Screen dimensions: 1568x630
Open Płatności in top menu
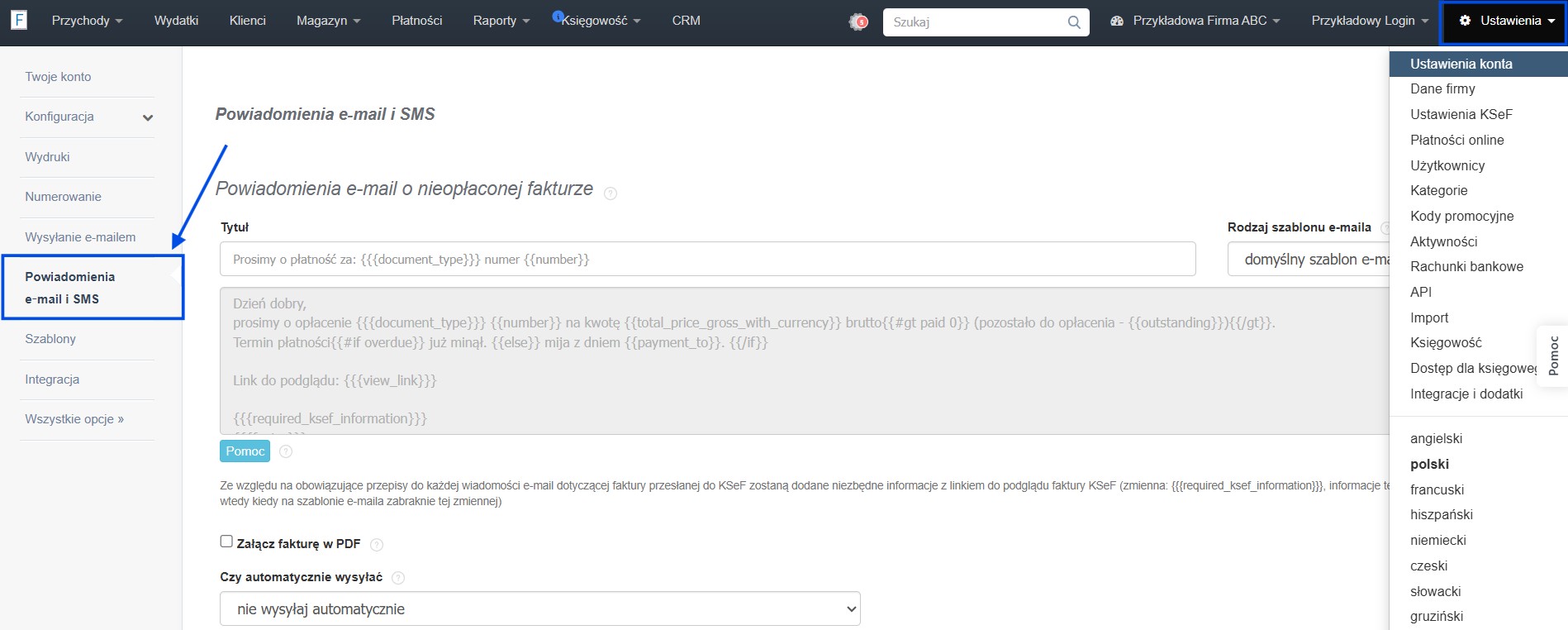coord(416,21)
